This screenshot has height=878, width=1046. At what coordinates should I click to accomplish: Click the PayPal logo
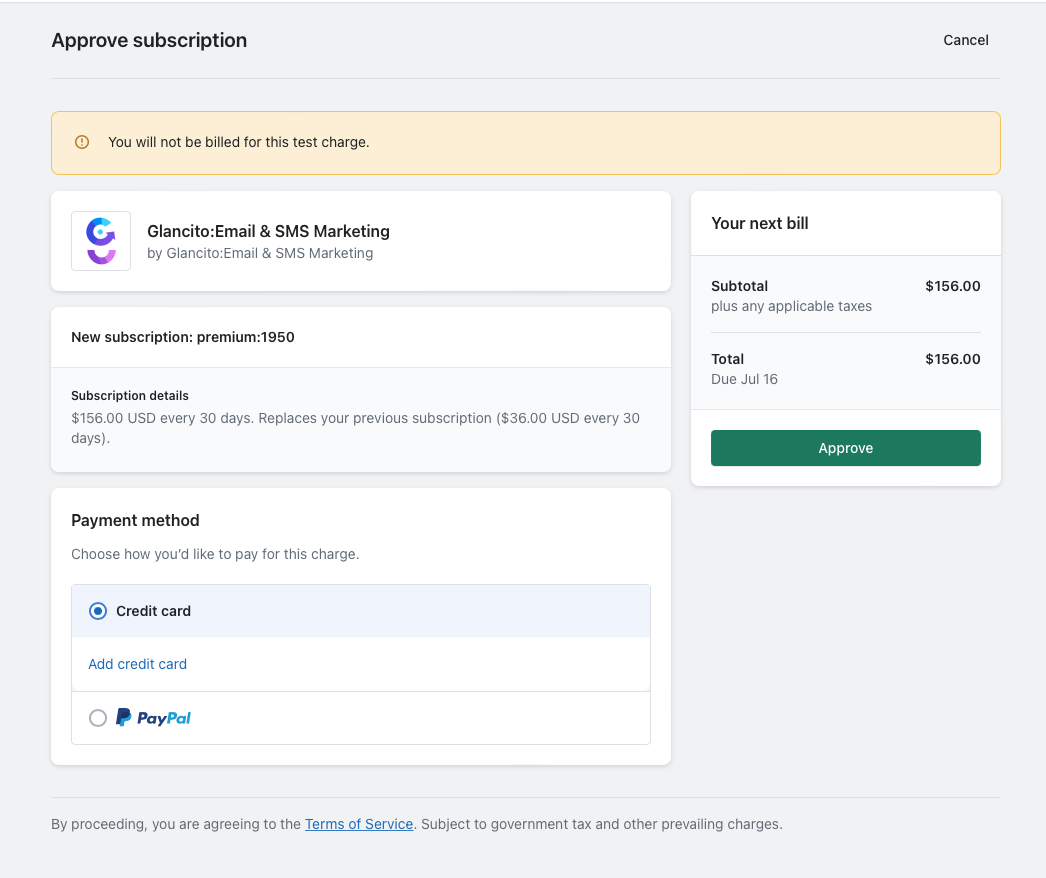[153, 718]
